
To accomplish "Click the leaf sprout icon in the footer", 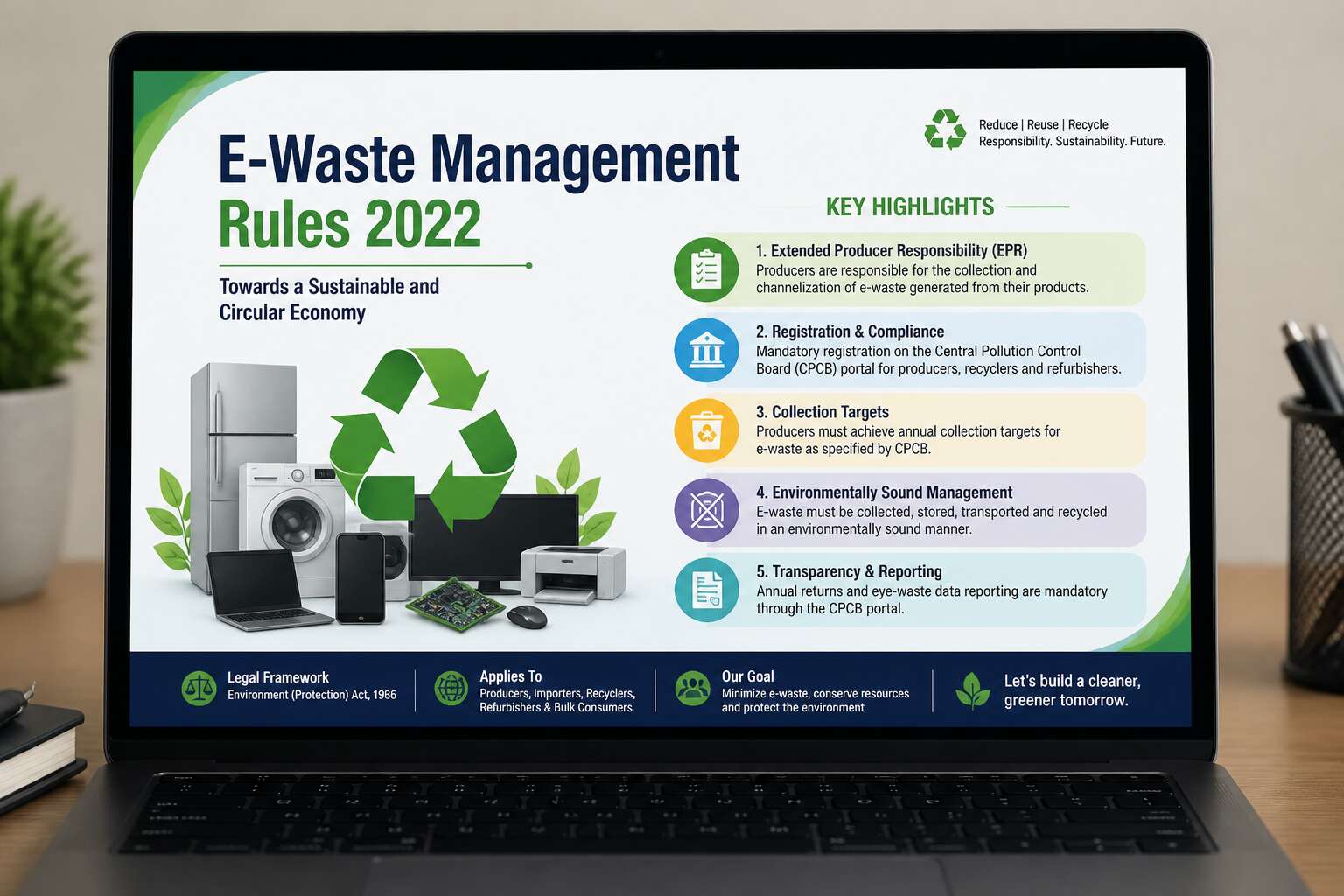I will click(x=973, y=689).
